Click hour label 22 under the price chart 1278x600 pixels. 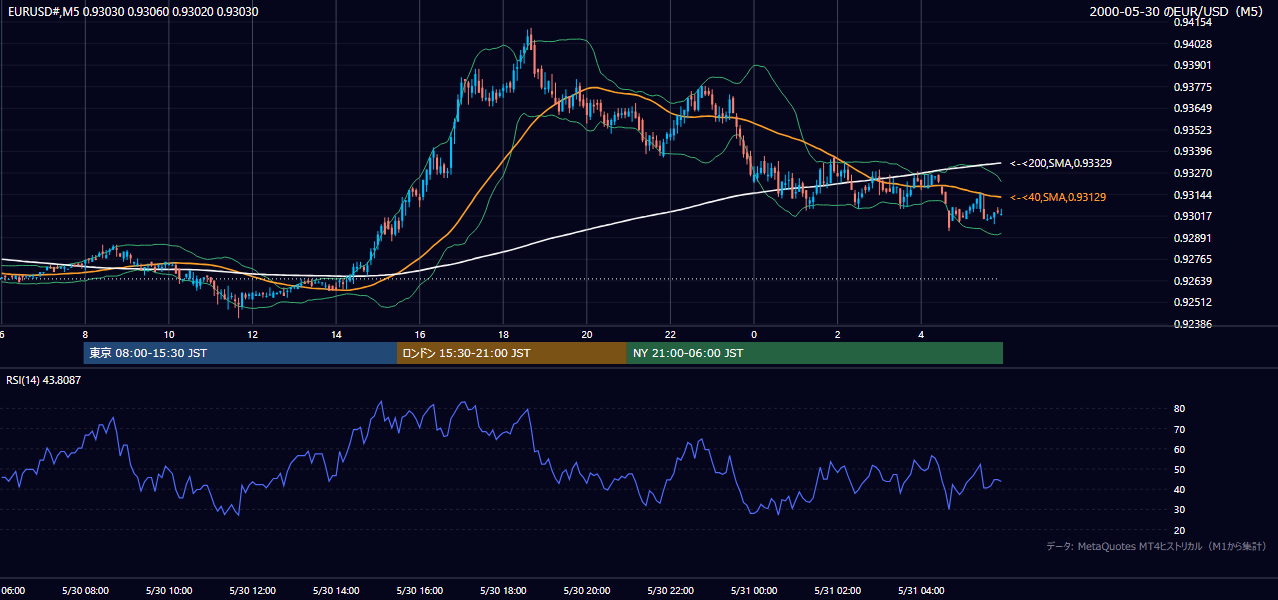pyautogui.click(x=670, y=334)
